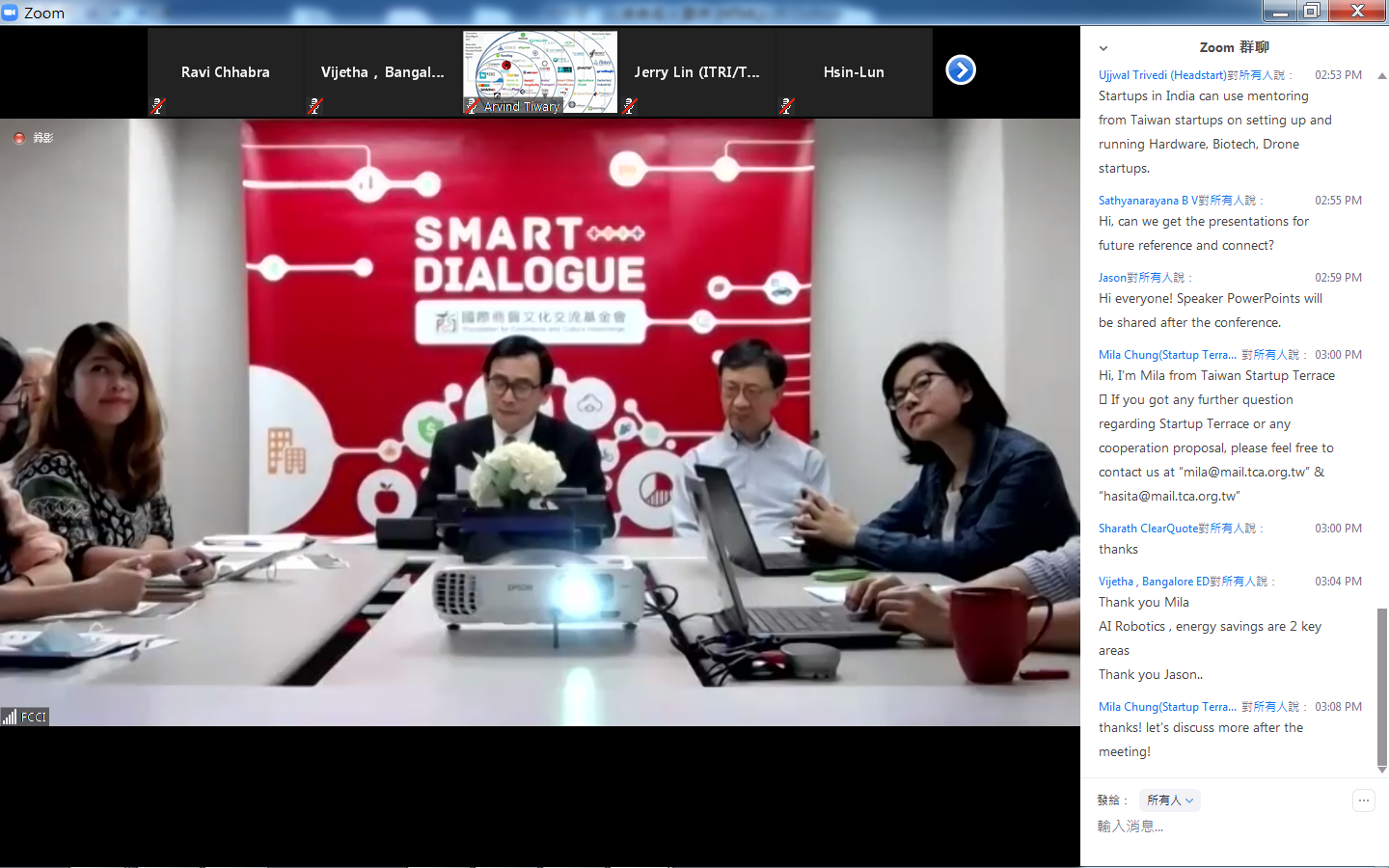Click message "Thank you Jason.."
1389x868 pixels.
click(1151, 675)
